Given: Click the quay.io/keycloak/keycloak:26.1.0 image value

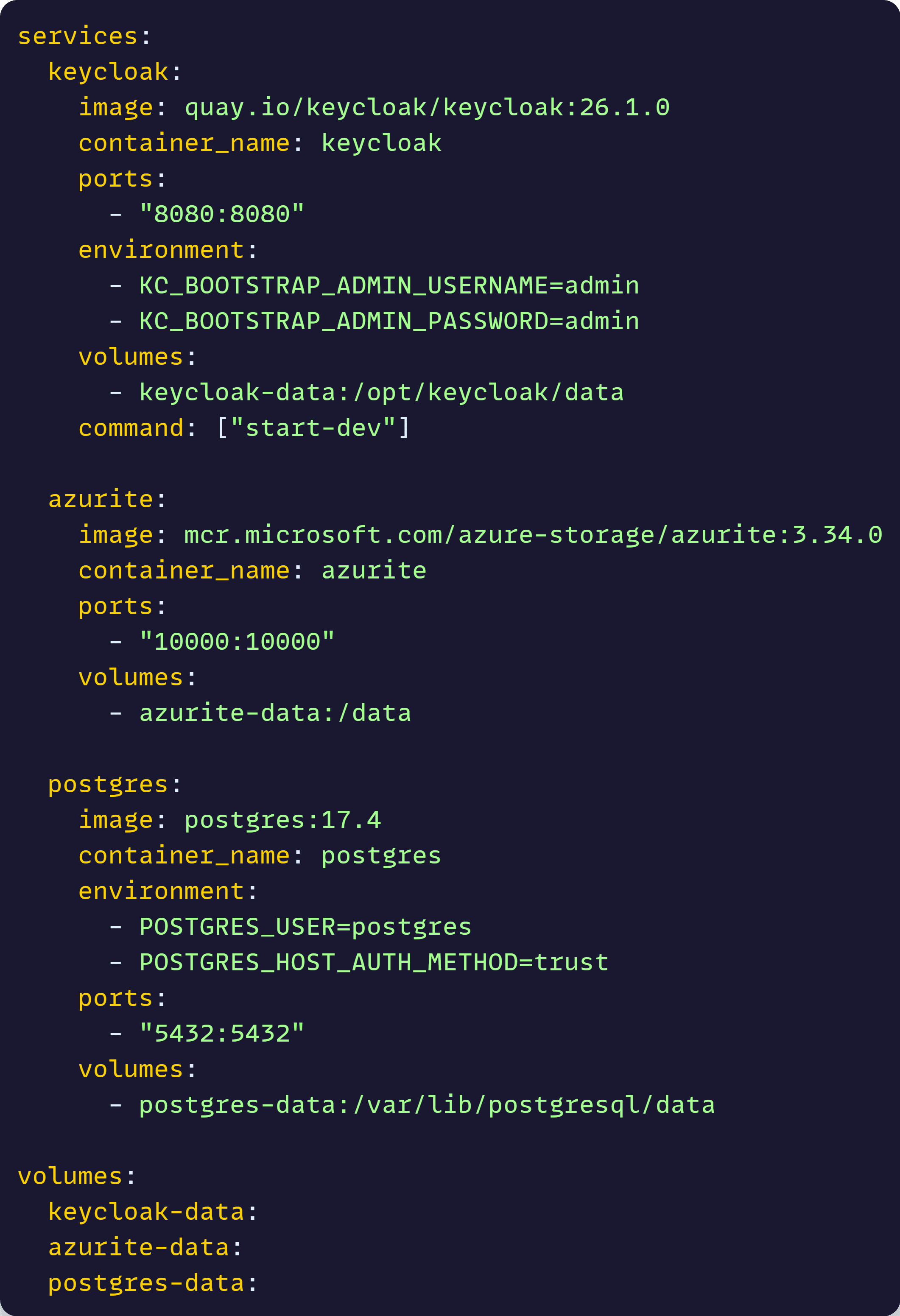Looking at the screenshot, I should coord(427,108).
